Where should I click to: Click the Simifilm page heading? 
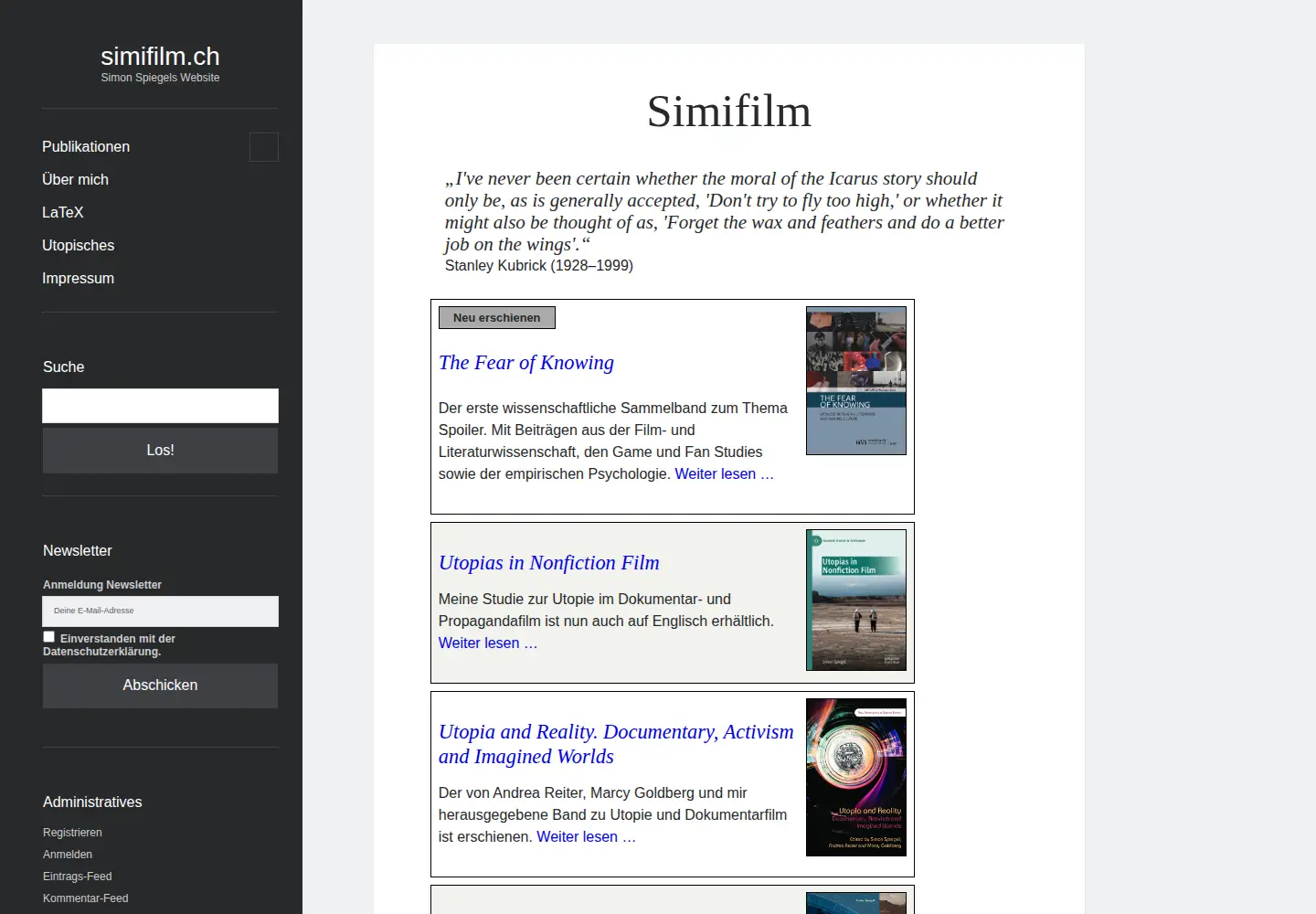point(729,112)
